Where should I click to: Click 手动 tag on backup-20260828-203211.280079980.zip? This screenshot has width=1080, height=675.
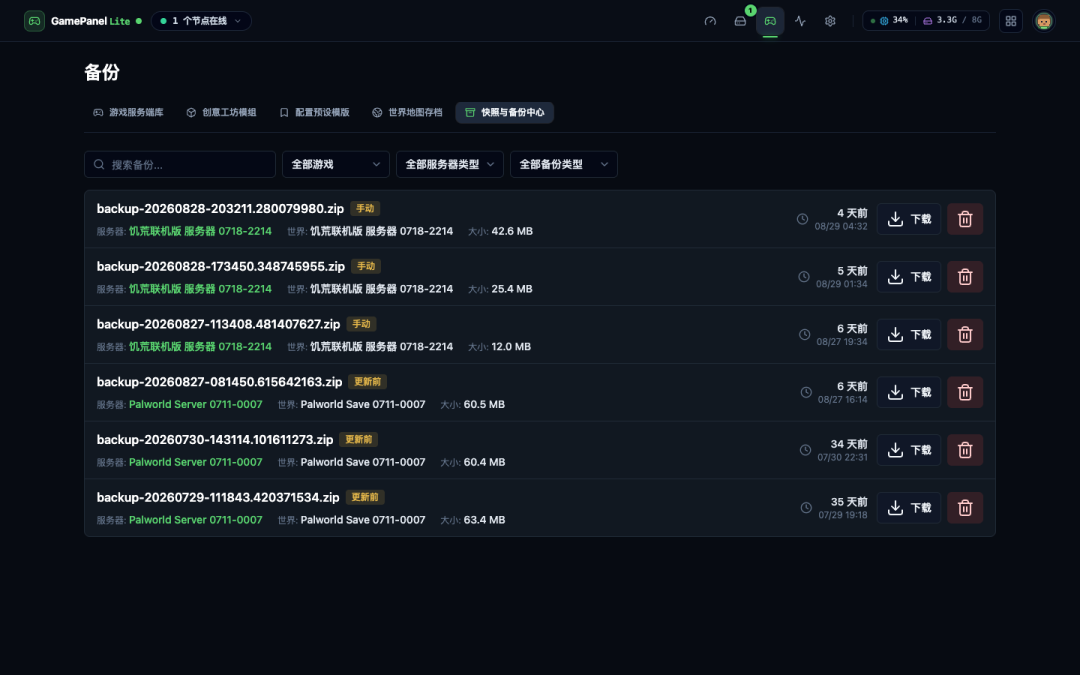coord(365,209)
